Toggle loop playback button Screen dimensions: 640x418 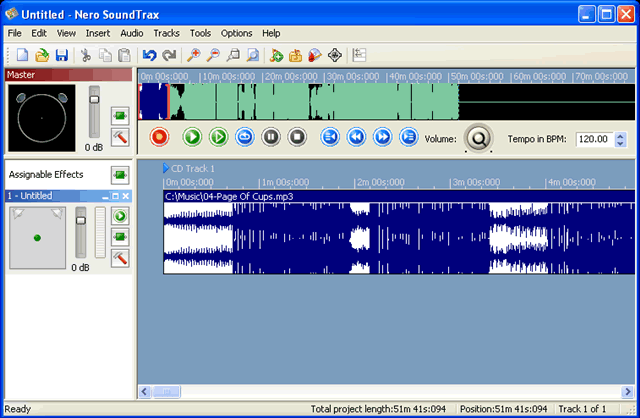(245, 137)
